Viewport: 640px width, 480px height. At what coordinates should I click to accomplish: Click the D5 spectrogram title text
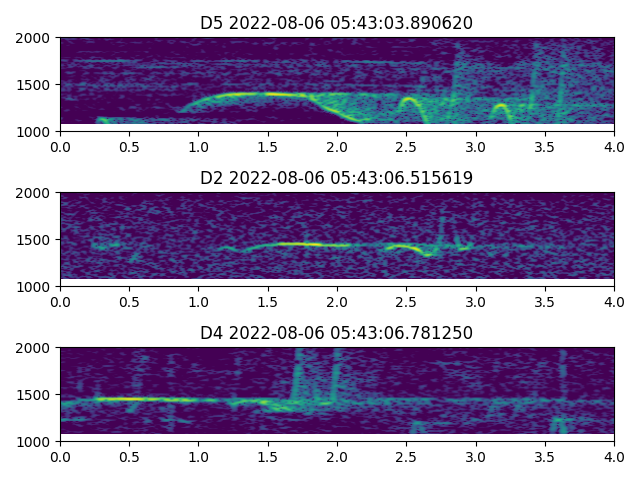tap(337, 23)
